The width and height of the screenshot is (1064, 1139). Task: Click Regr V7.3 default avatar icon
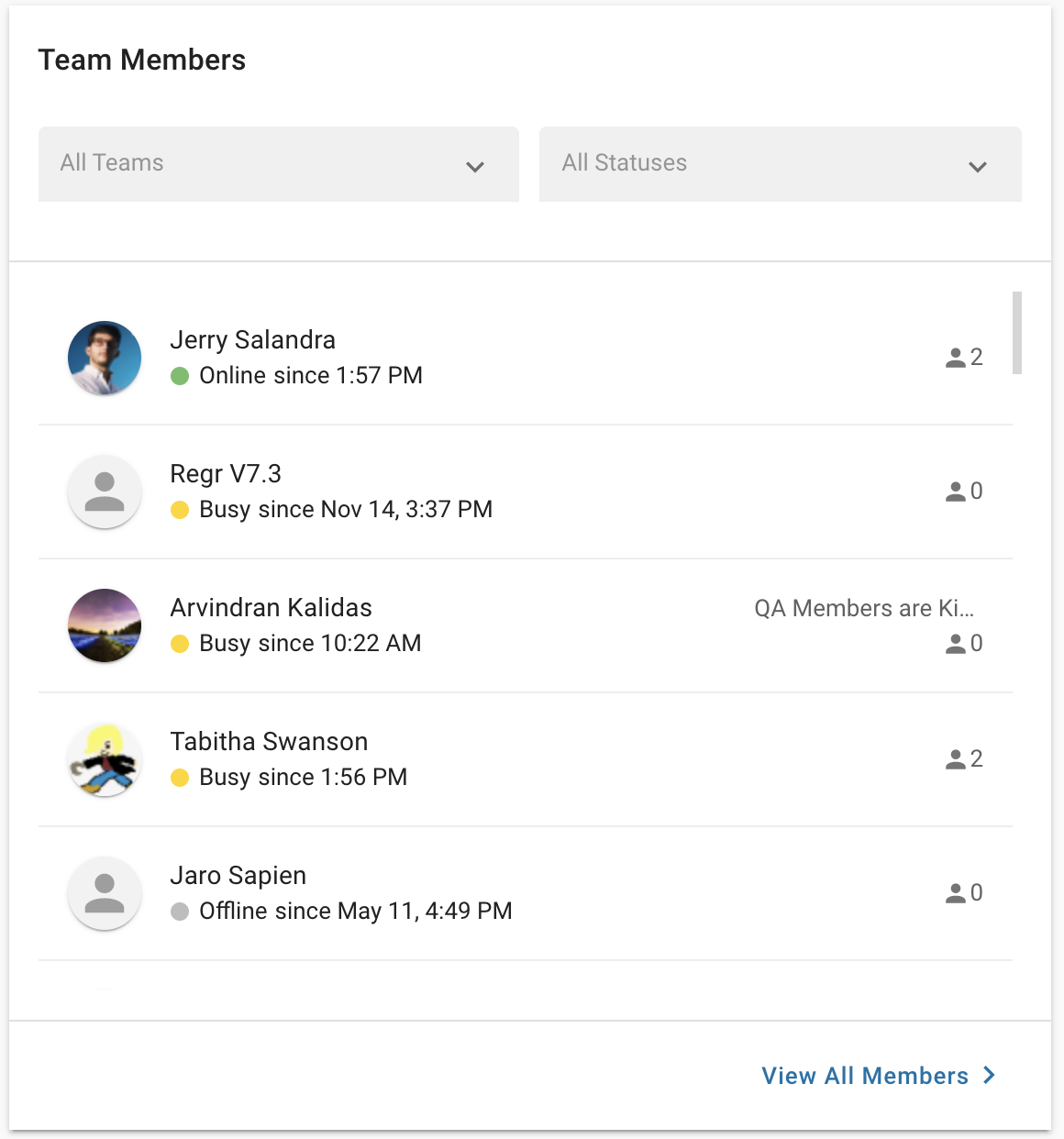(x=105, y=492)
